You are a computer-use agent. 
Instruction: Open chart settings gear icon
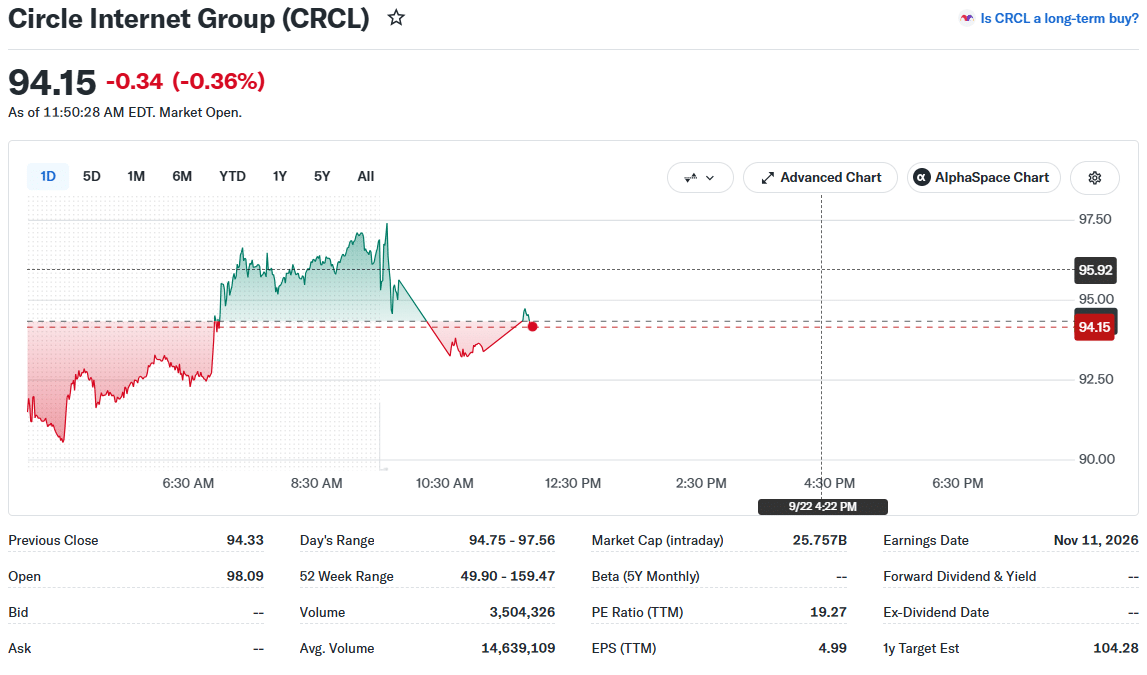coord(1094,178)
